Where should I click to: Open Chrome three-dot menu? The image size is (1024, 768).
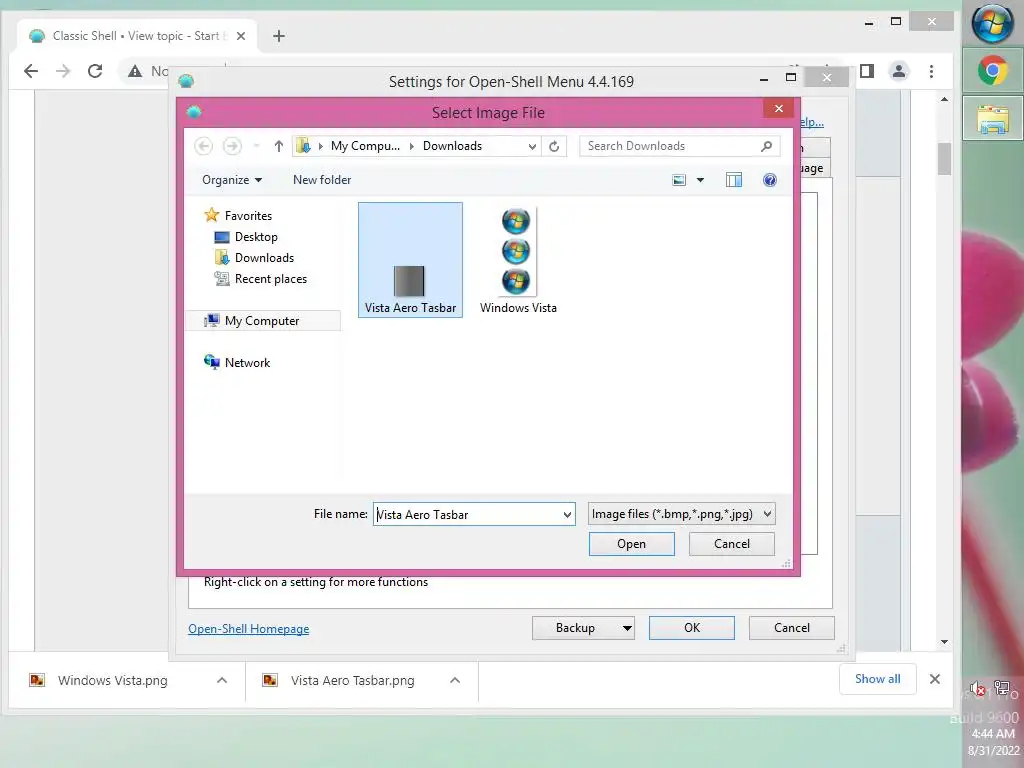(x=931, y=71)
